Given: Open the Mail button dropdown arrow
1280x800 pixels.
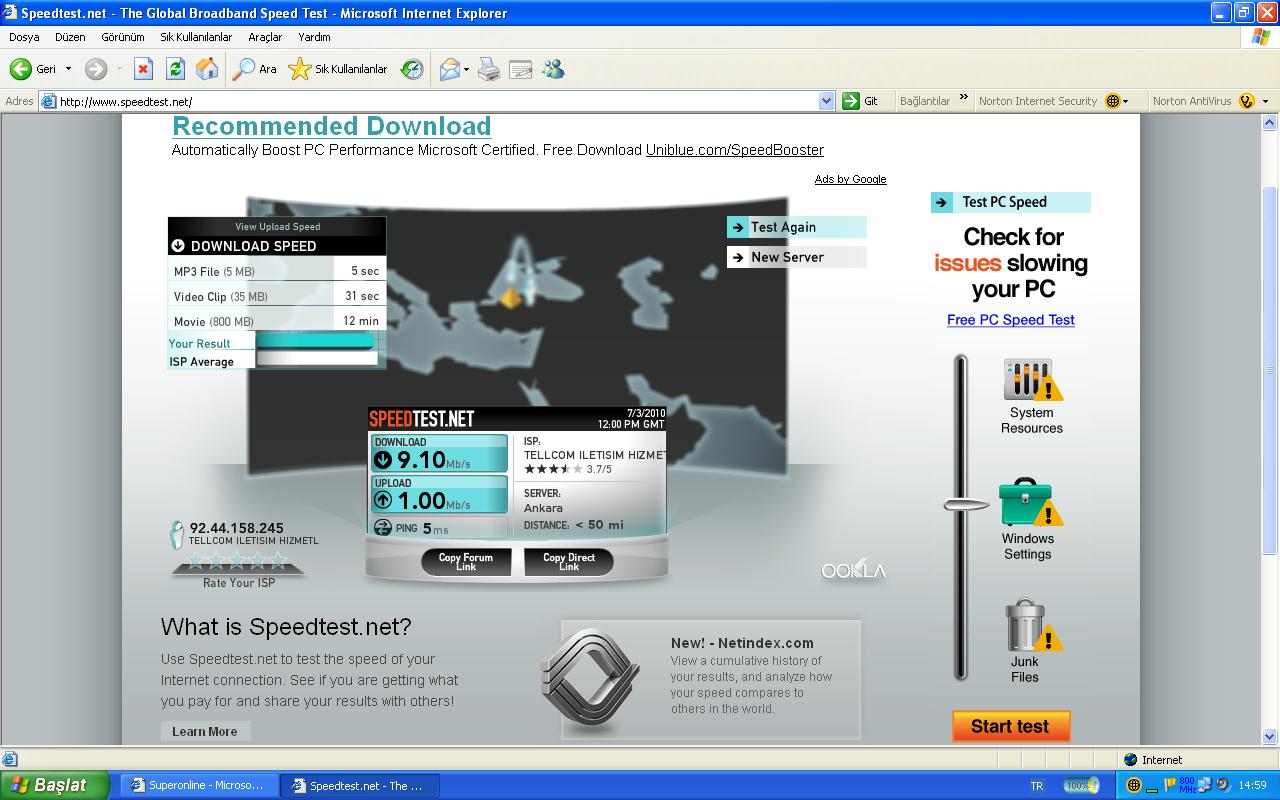Looking at the screenshot, I should [x=466, y=69].
